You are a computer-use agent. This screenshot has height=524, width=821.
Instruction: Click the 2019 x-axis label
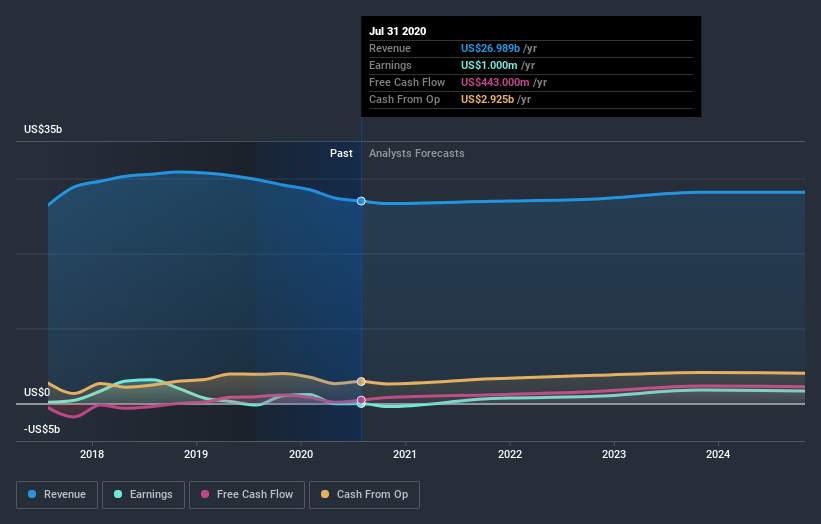[196, 454]
